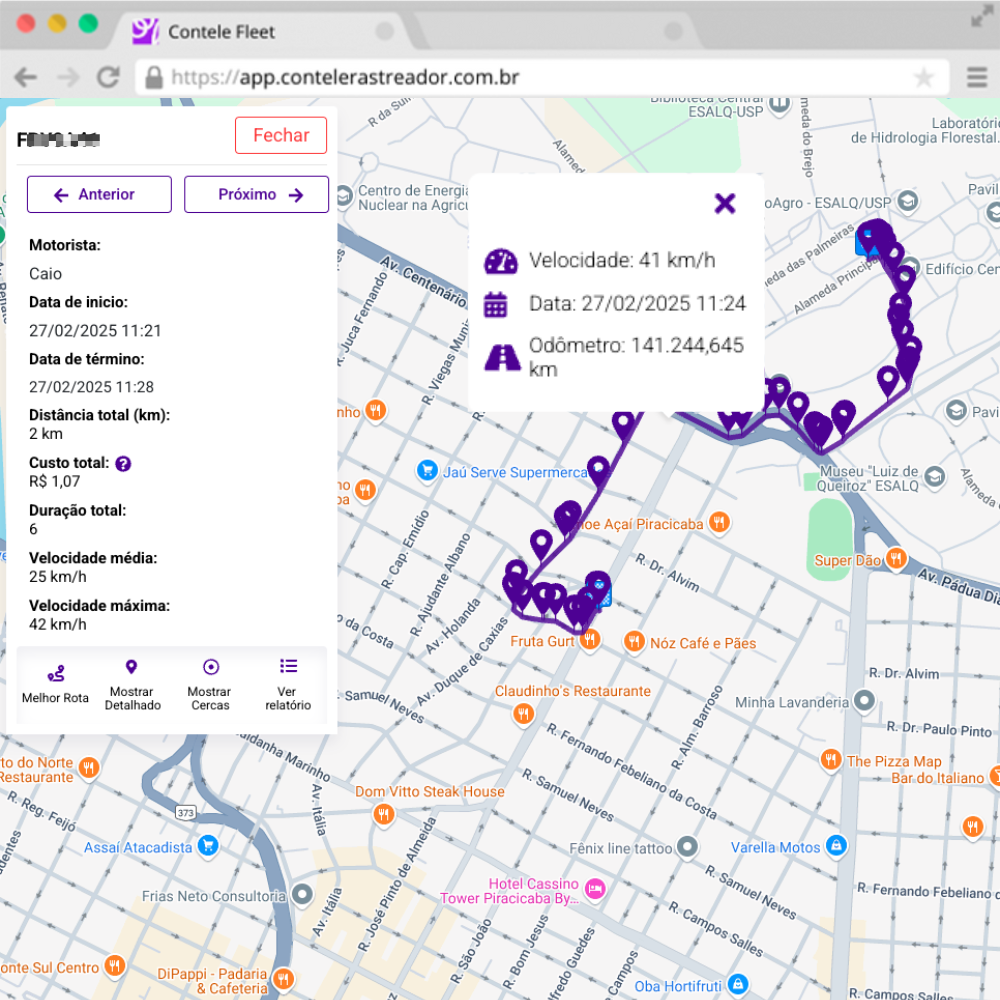Click the Biblioteca Central ESALQ-USP marker
This screenshot has width=1000, height=1000.
point(779,104)
